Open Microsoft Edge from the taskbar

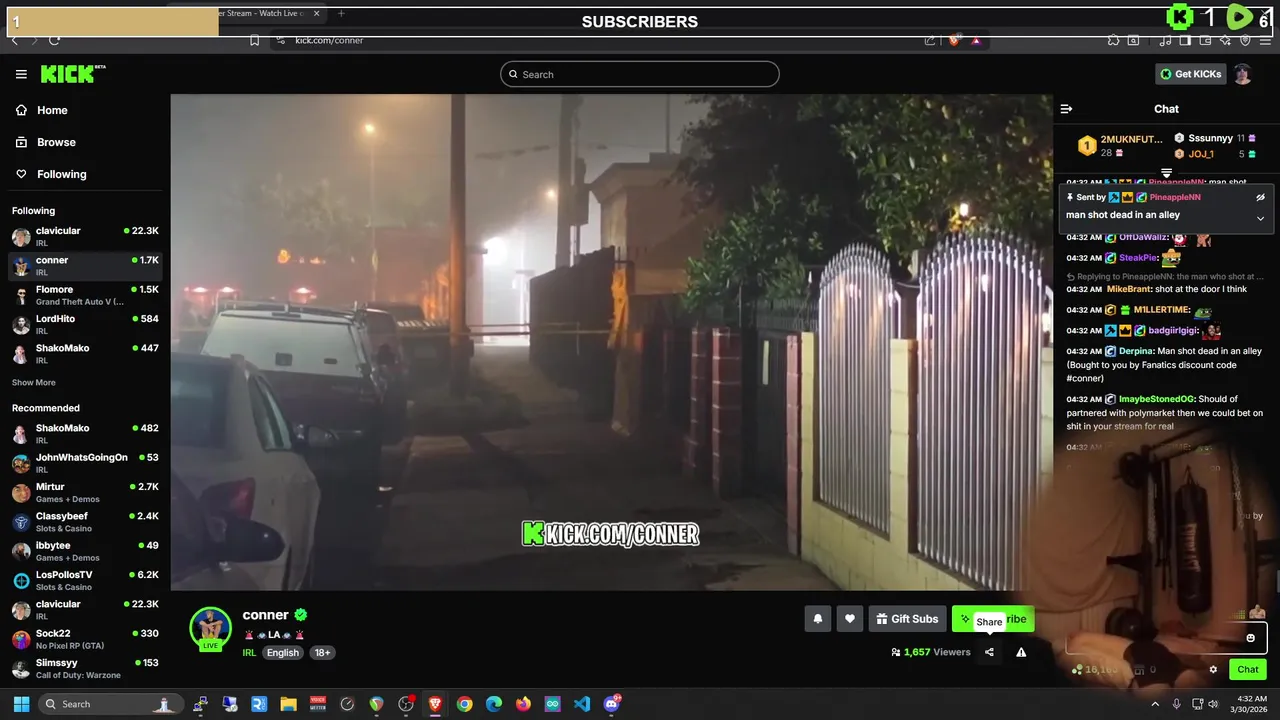494,704
